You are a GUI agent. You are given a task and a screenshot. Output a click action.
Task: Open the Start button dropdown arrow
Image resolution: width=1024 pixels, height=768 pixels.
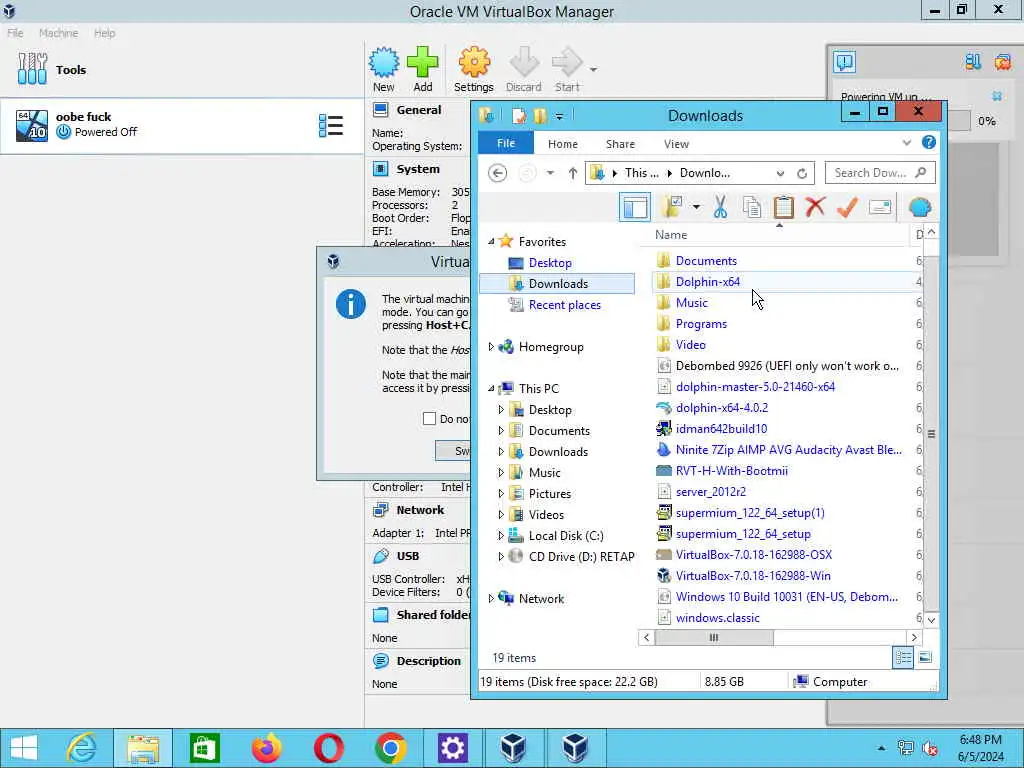click(x=593, y=69)
